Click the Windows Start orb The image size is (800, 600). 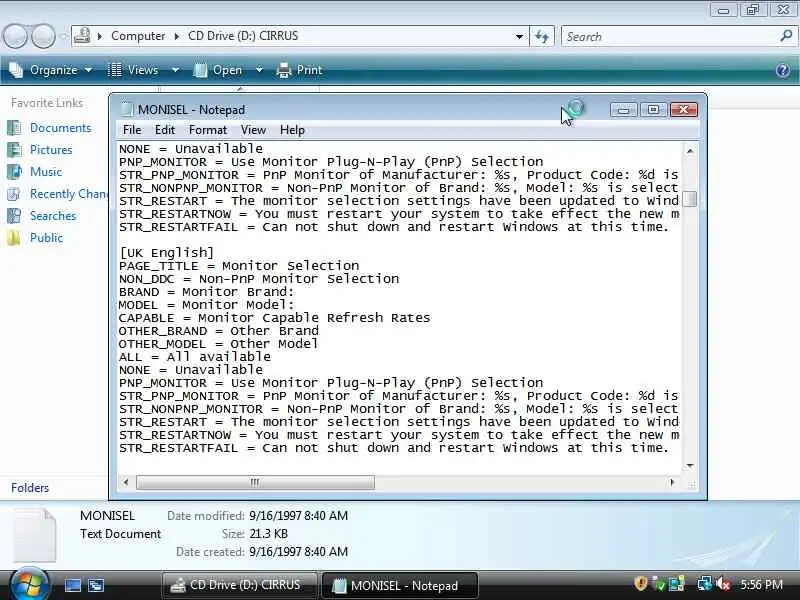(x=28, y=584)
